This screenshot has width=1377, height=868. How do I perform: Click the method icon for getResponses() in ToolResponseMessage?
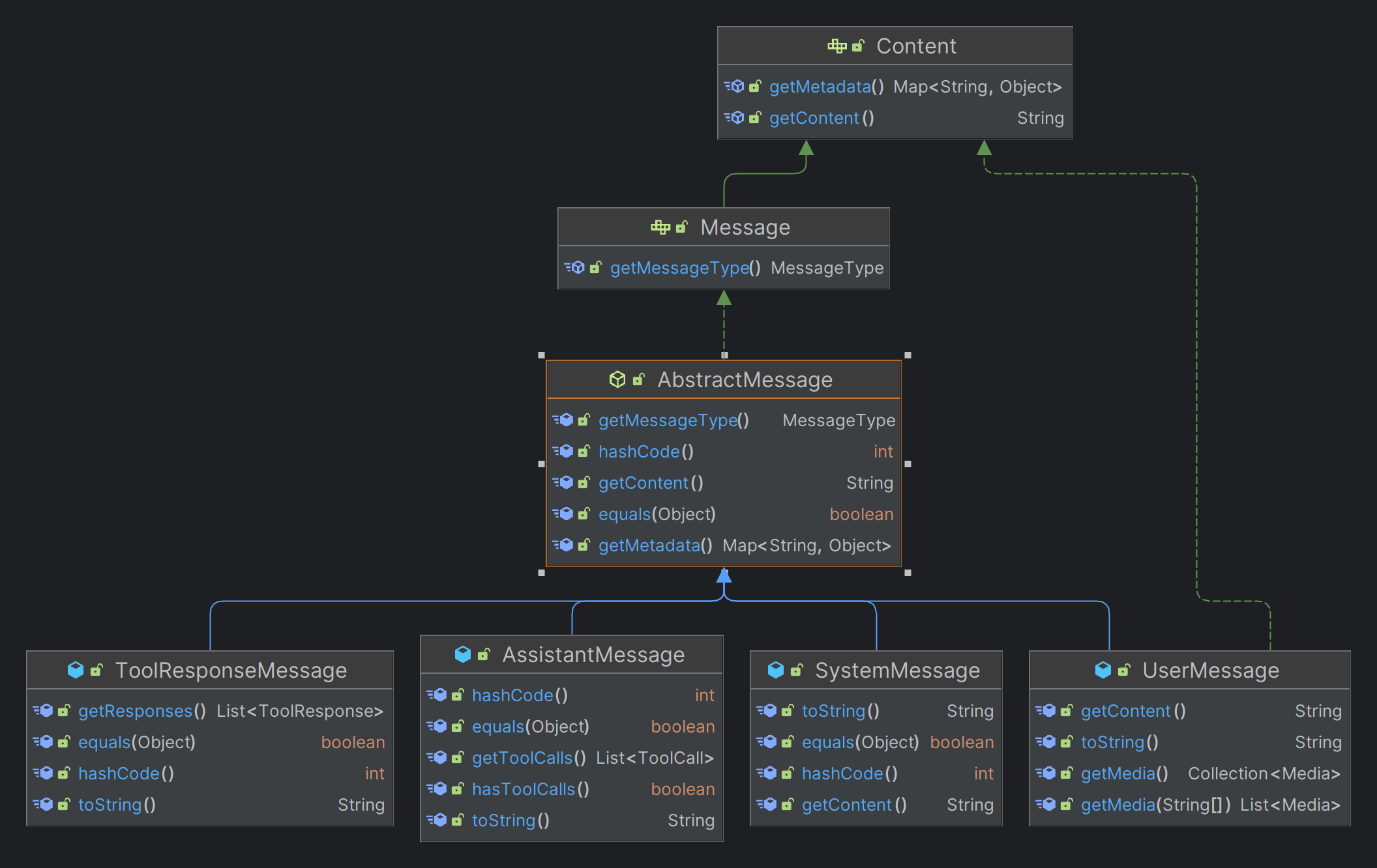click(x=43, y=710)
